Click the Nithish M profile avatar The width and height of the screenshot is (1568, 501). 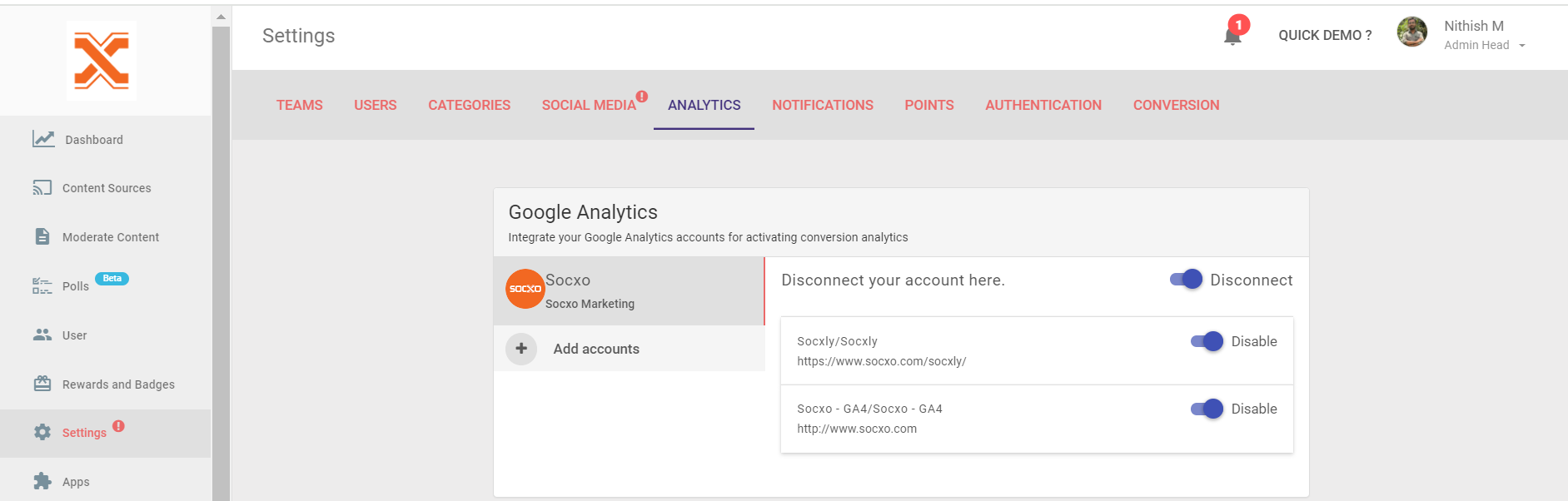pyautogui.click(x=1412, y=32)
